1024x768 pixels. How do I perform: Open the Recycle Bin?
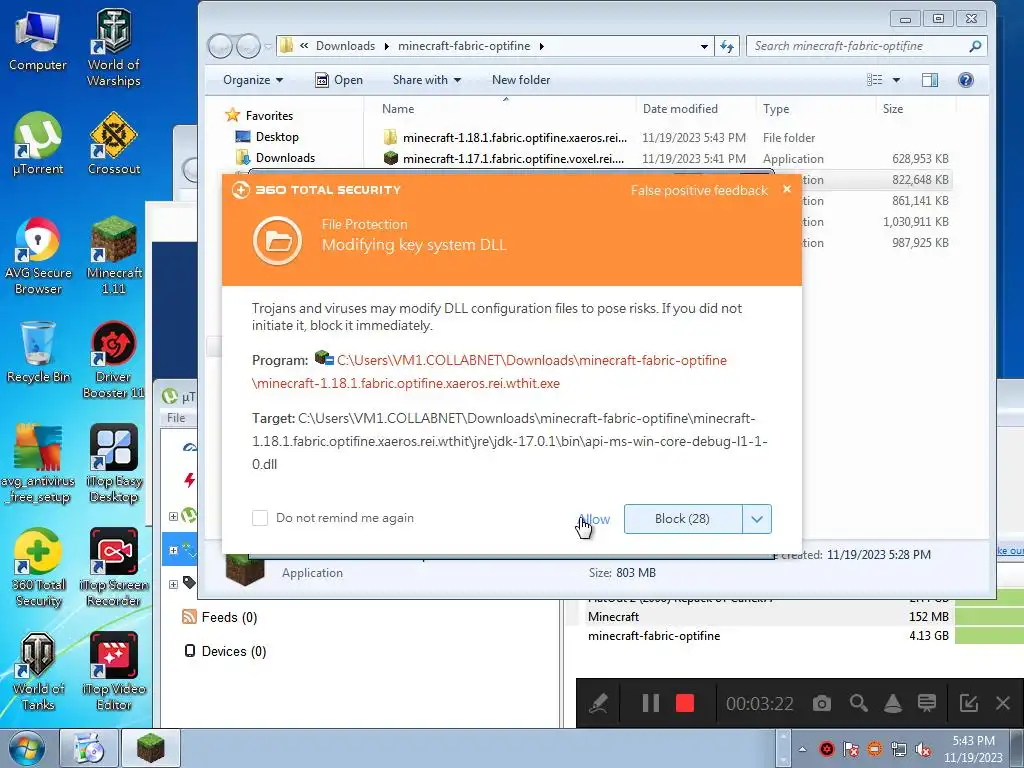(38, 353)
